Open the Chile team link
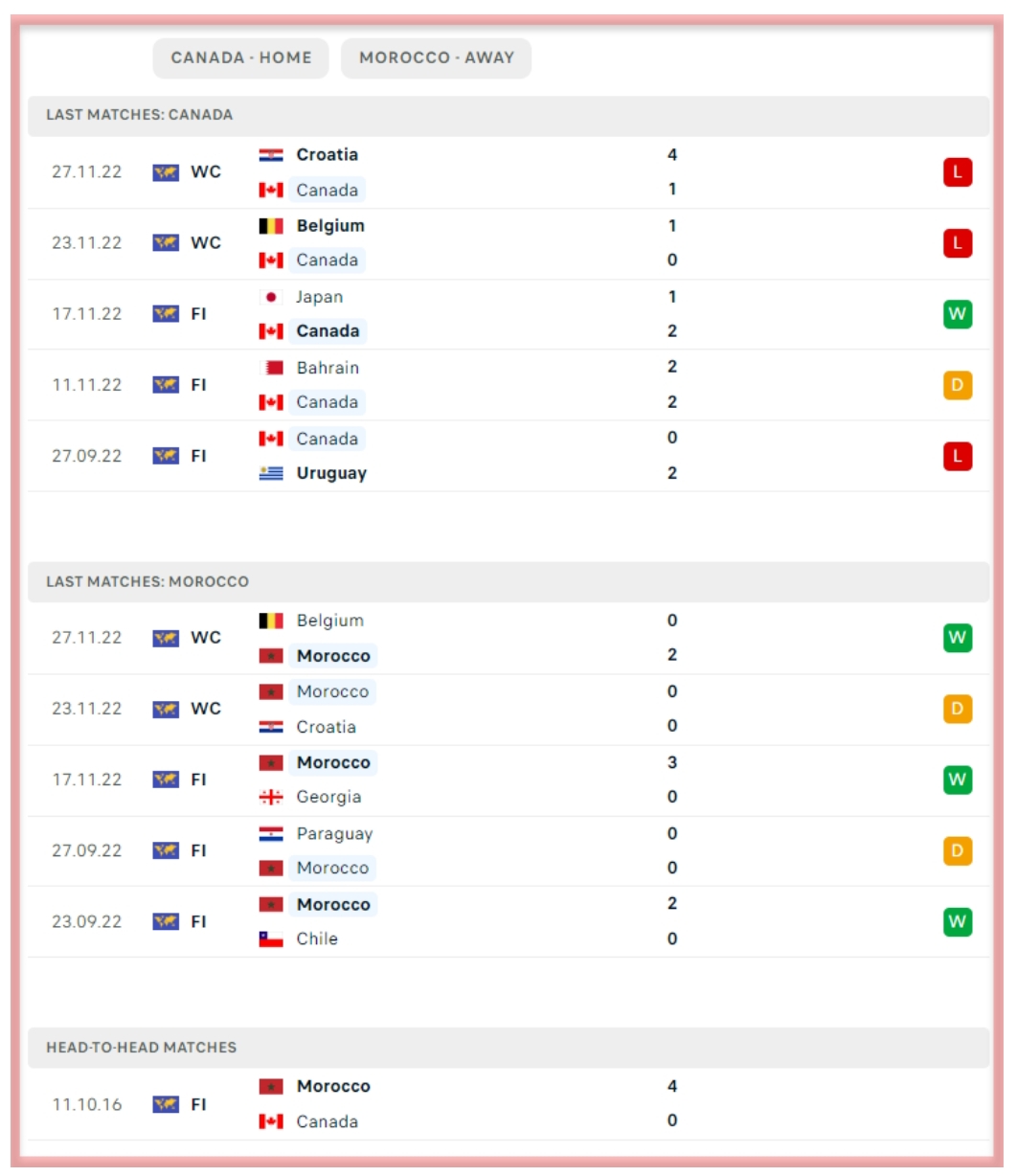The width and height of the screenshot is (1017, 1176). pos(317,939)
